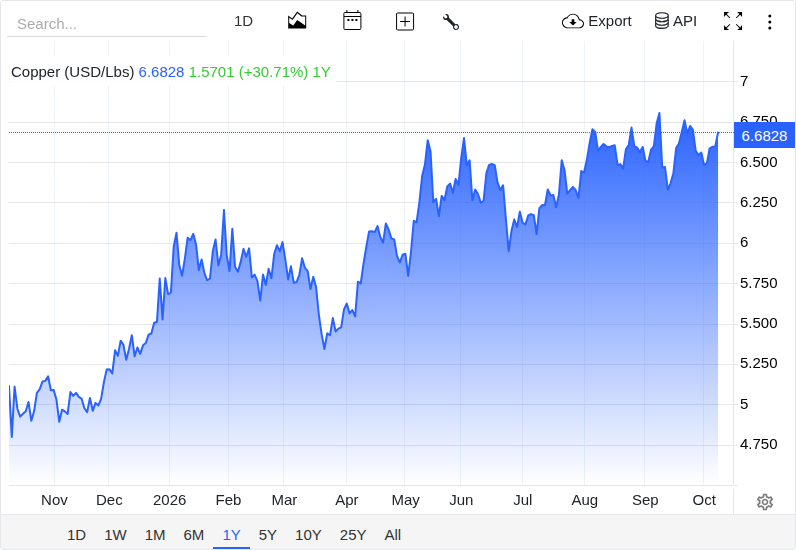Open the calendar date range icon
796x550 pixels.
click(x=352, y=21)
